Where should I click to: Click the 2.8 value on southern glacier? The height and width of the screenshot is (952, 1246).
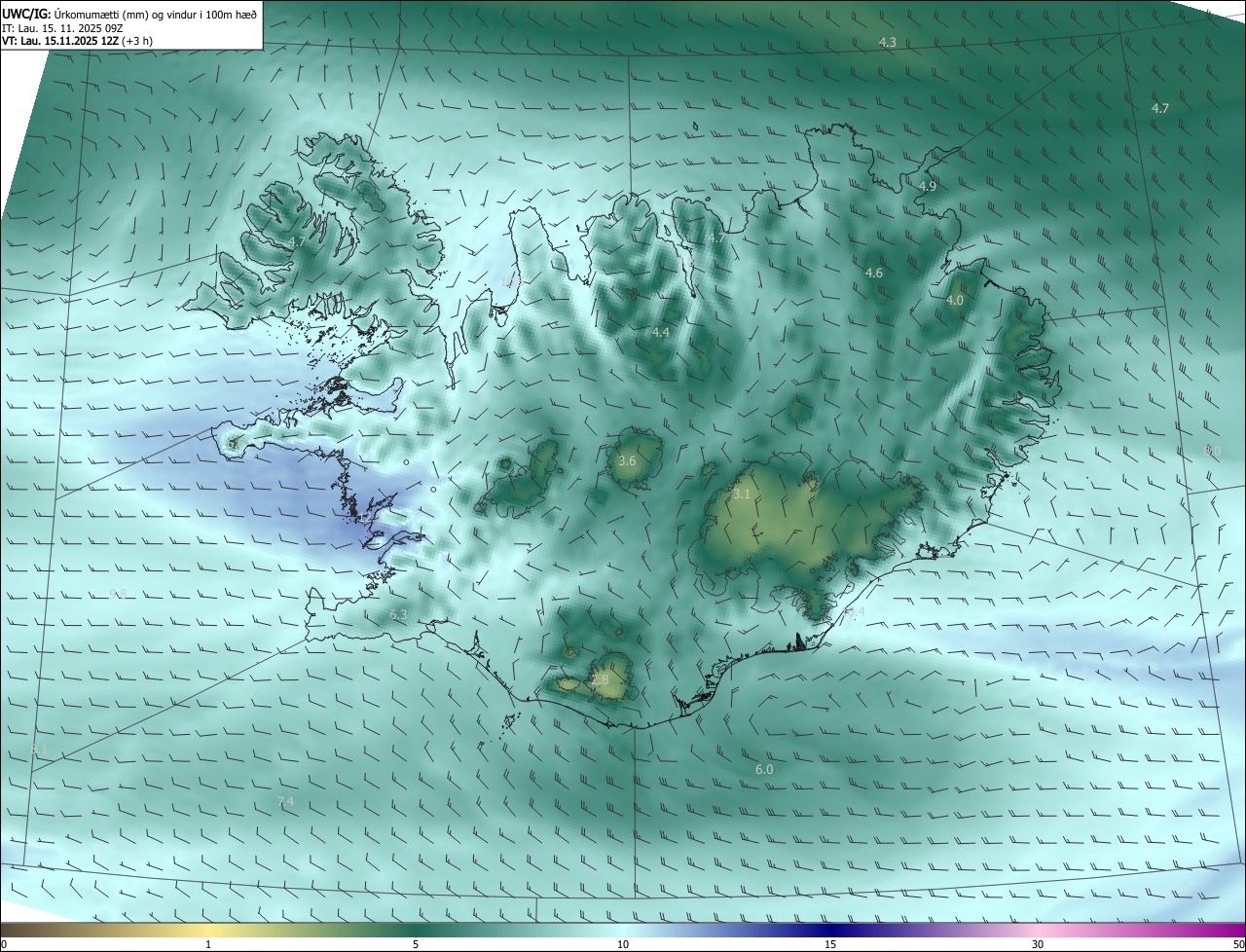600,680
